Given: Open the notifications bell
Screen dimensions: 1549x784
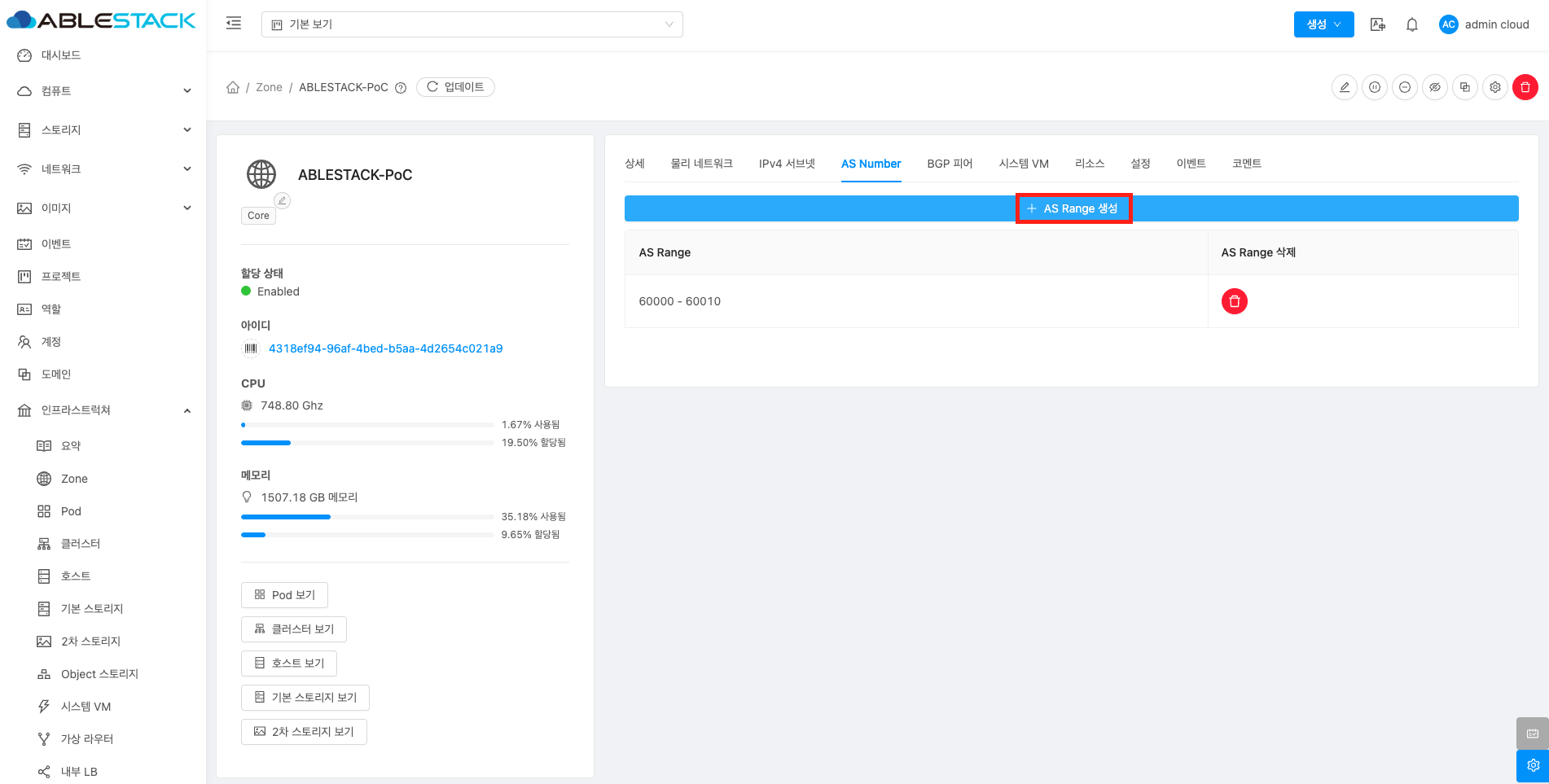Looking at the screenshot, I should 1412,24.
